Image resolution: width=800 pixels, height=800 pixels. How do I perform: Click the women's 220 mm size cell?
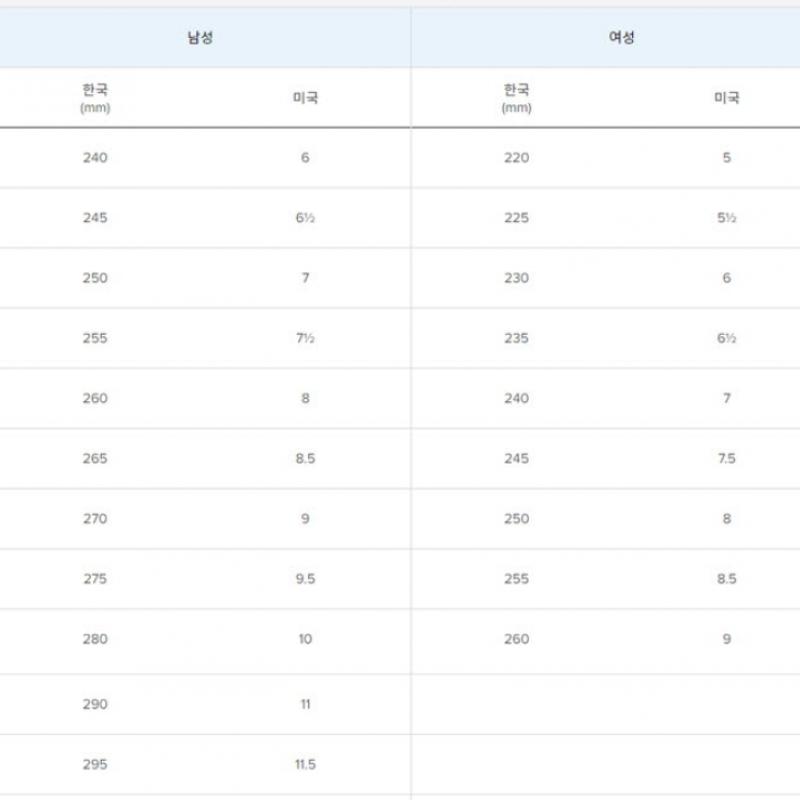pos(517,158)
